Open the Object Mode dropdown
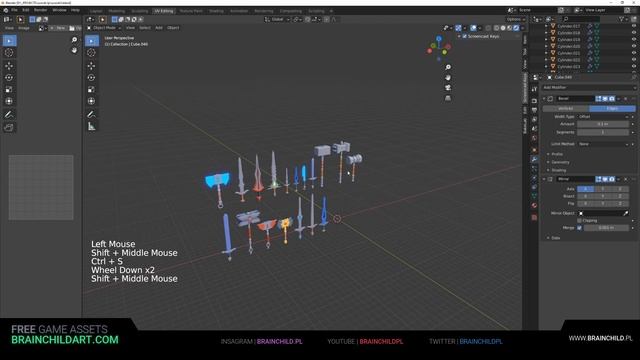The height and width of the screenshot is (360, 640). (104, 28)
